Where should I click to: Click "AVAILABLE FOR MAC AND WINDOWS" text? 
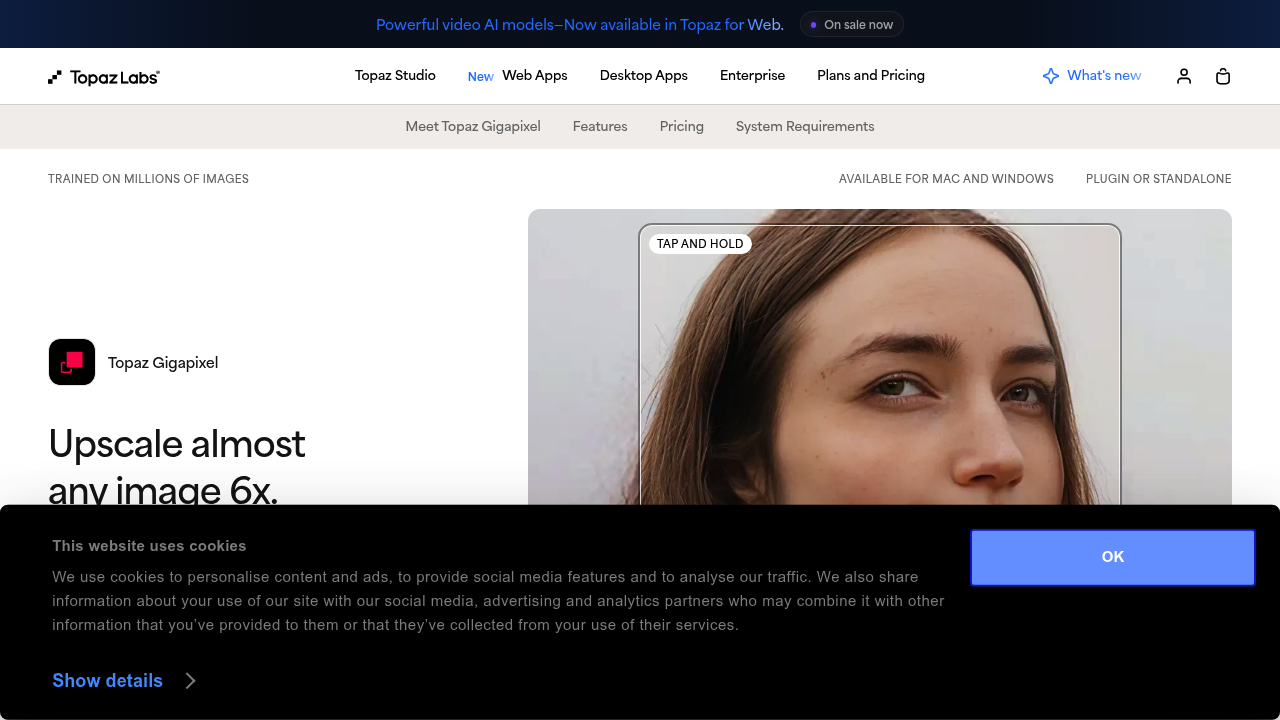[x=946, y=179]
